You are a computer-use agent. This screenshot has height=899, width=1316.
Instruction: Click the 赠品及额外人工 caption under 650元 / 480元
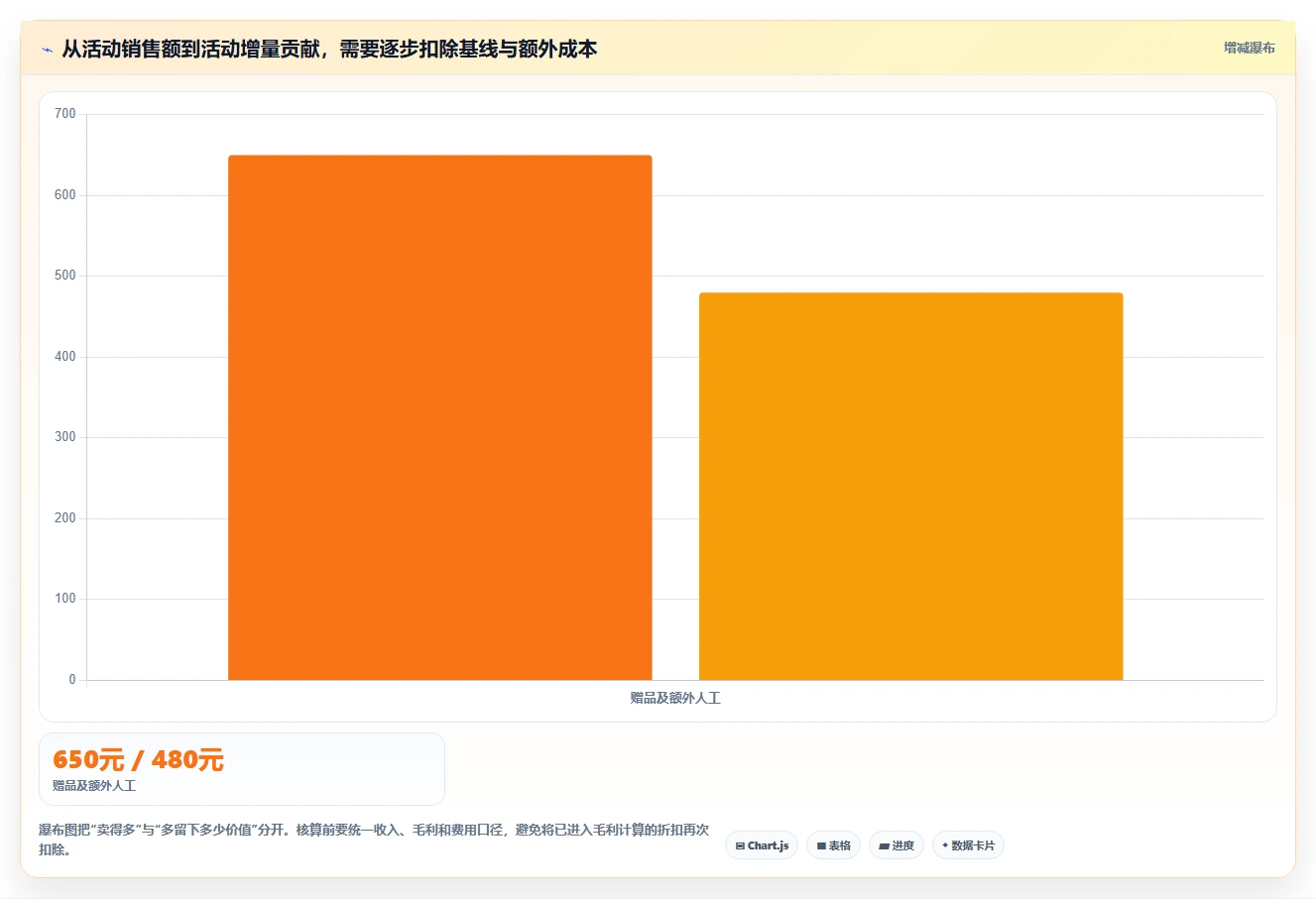click(x=94, y=786)
